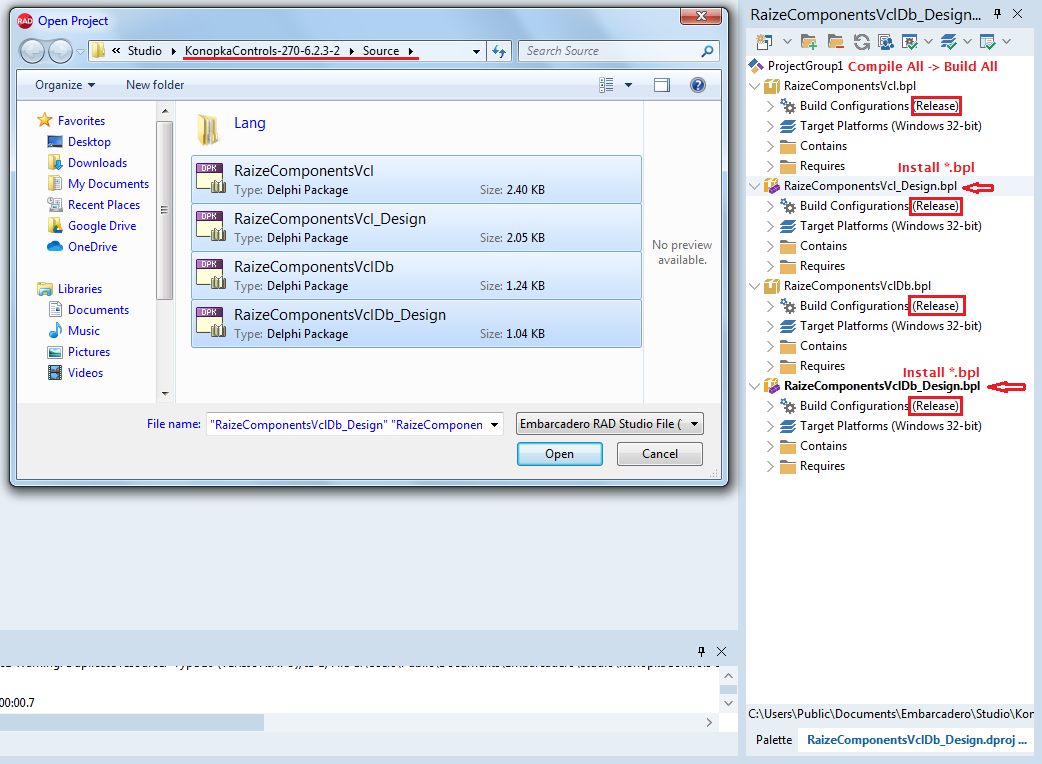Viewport: 1042px width, 764px height.
Task: Open the dropdown arrow beside platform layers icon
Action: point(968,42)
